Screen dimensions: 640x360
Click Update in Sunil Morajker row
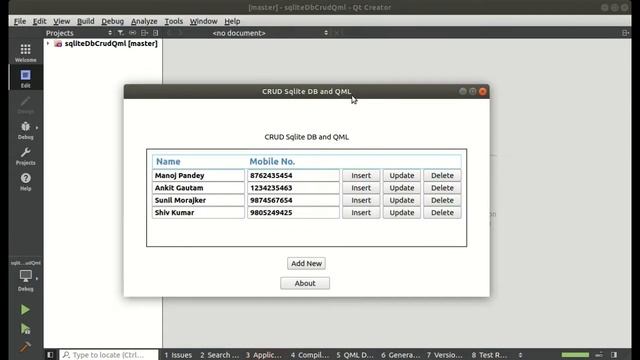(402, 200)
